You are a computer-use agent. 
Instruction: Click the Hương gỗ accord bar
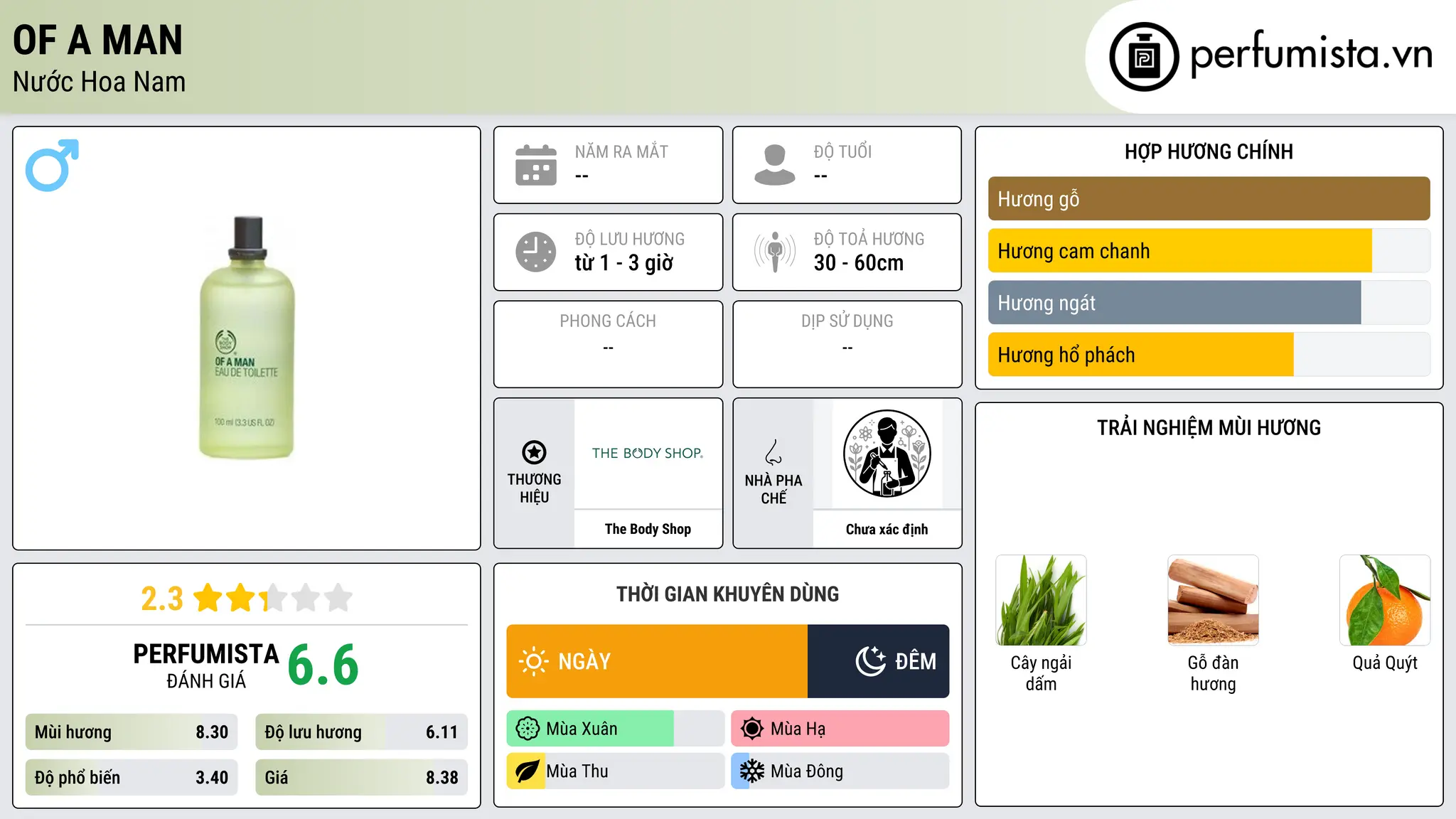point(1209,198)
